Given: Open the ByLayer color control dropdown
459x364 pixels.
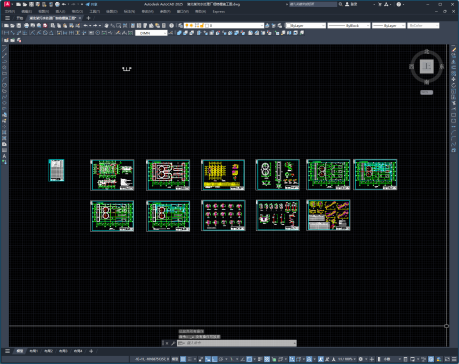Looking at the screenshot, I should click(306, 26).
